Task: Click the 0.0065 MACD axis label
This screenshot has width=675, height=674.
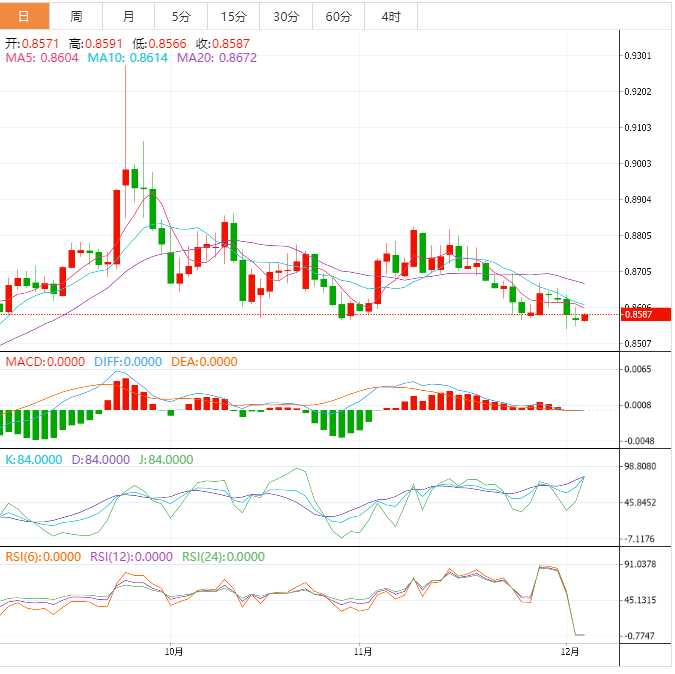Action: pos(638,369)
